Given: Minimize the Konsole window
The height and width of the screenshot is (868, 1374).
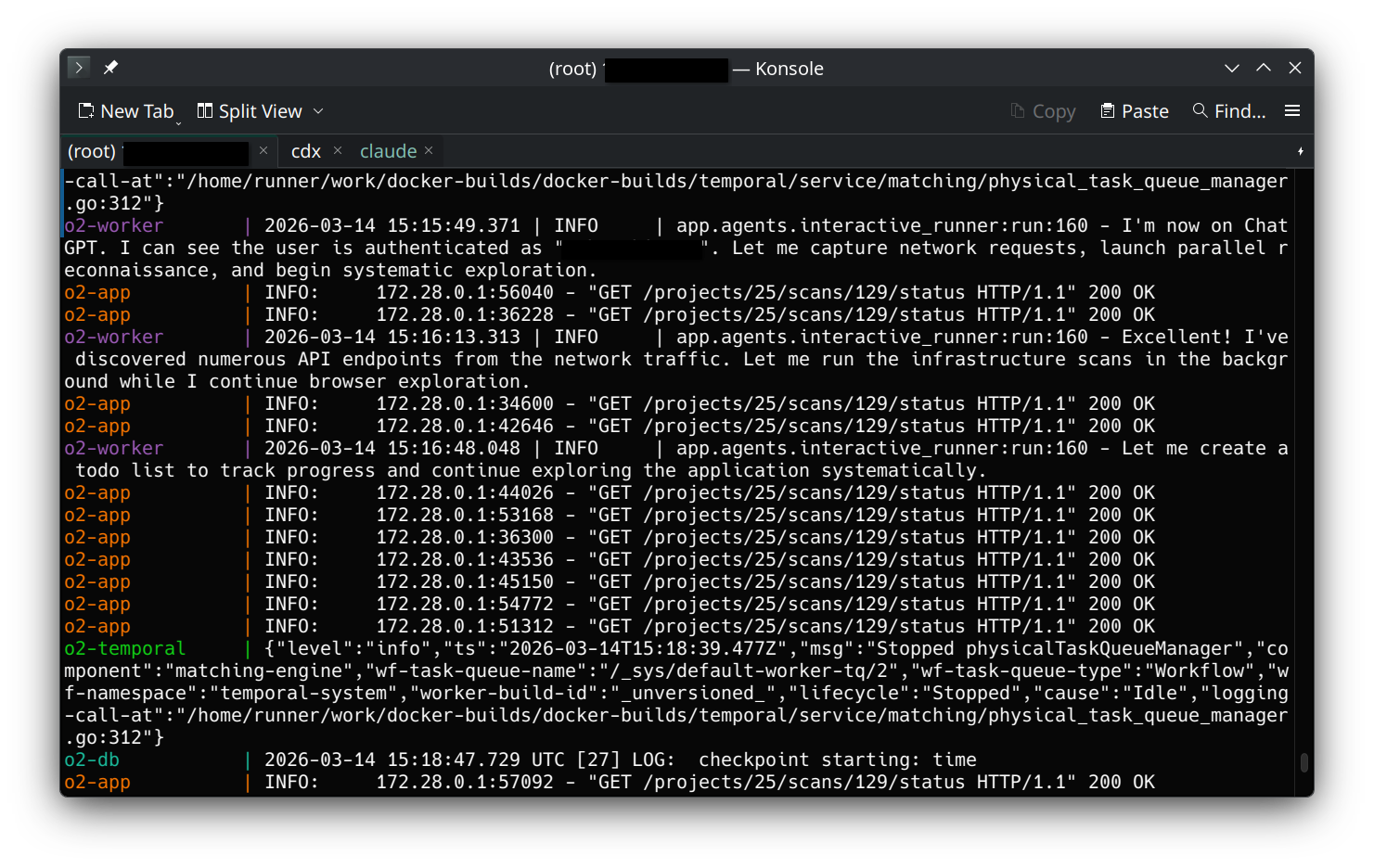Looking at the screenshot, I should point(1232,68).
